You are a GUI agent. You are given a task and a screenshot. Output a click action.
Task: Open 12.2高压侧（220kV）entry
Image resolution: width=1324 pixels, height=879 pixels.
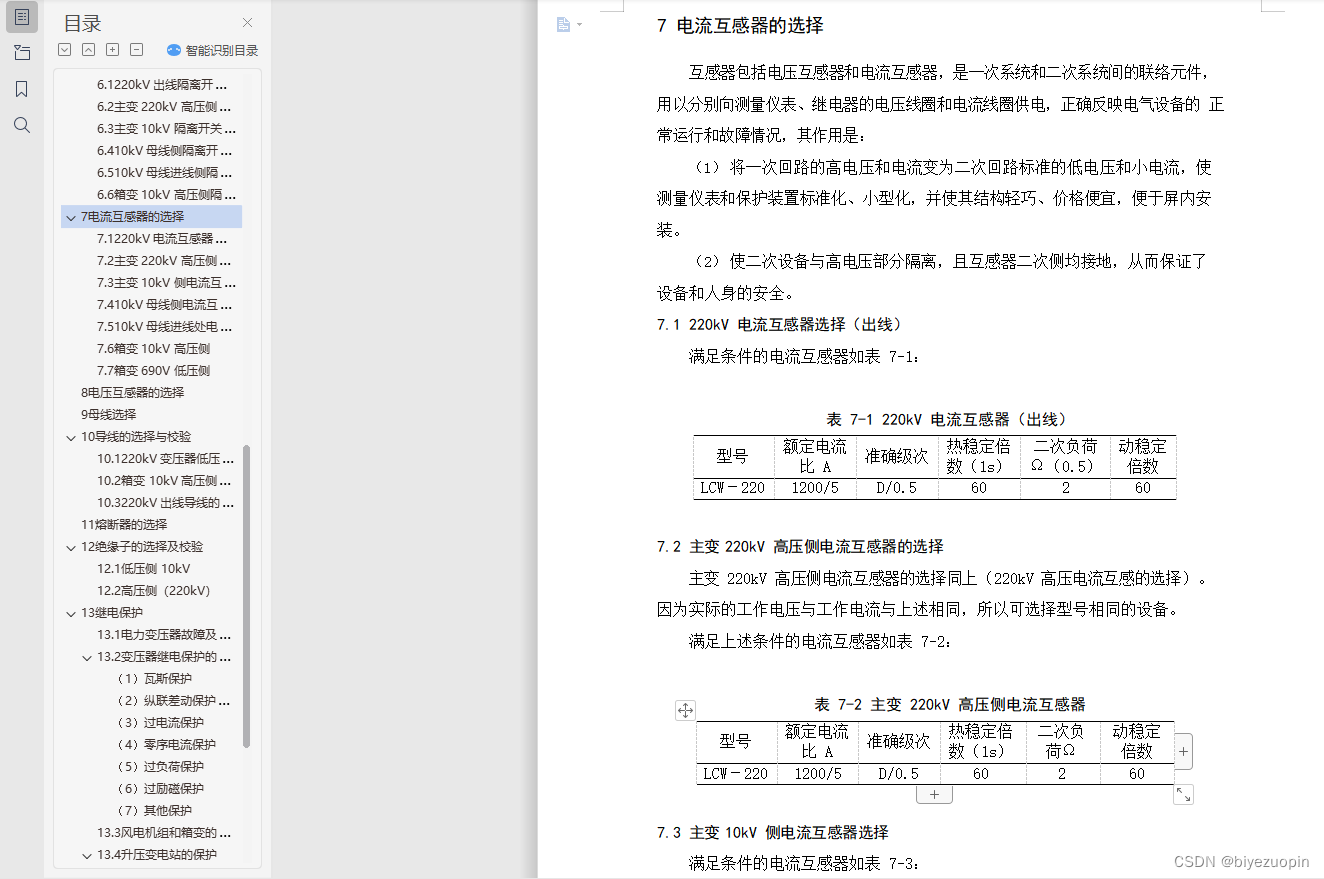(153, 591)
